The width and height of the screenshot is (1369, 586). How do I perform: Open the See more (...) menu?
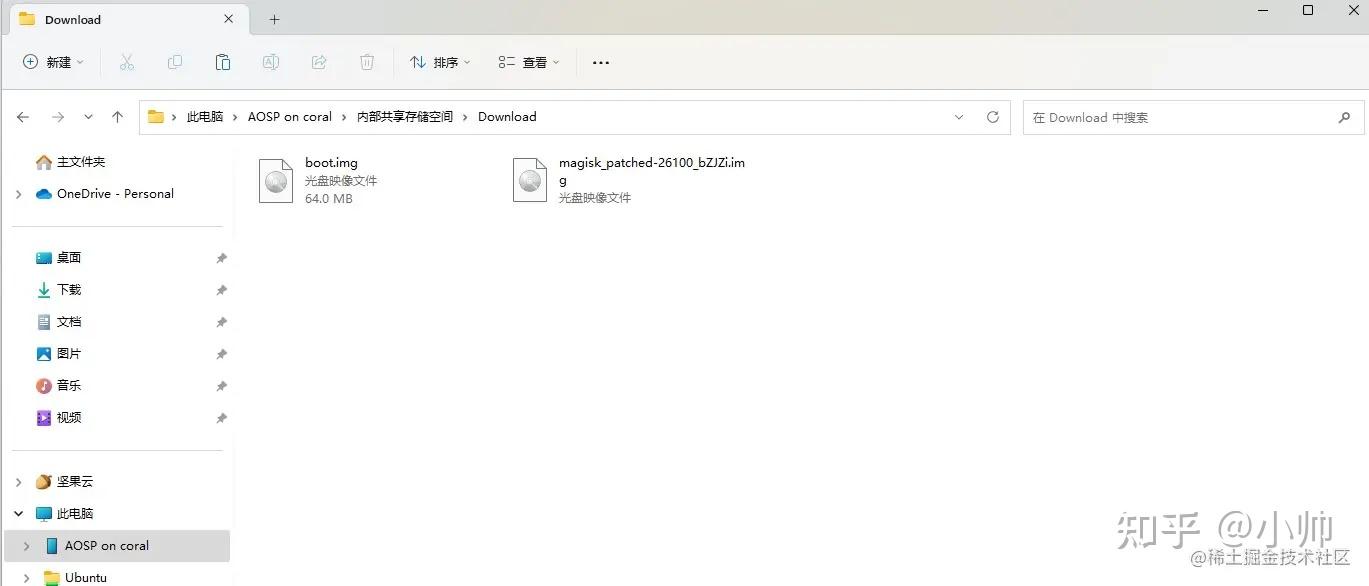[600, 62]
